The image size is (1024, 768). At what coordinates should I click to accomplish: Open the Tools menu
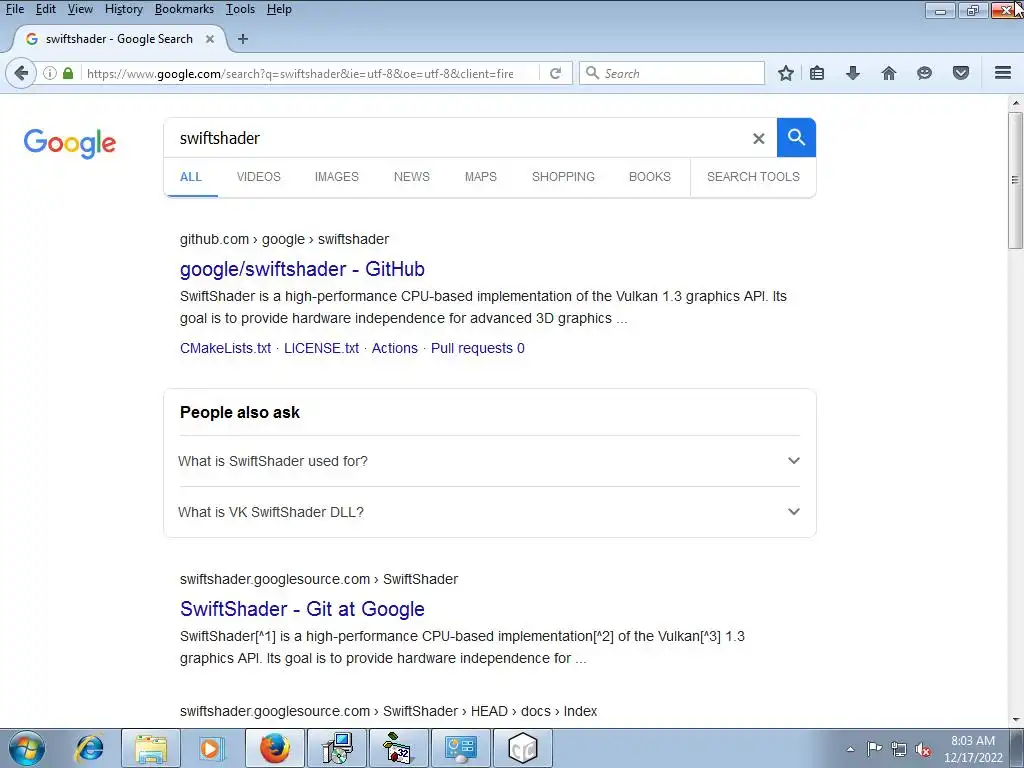240,9
